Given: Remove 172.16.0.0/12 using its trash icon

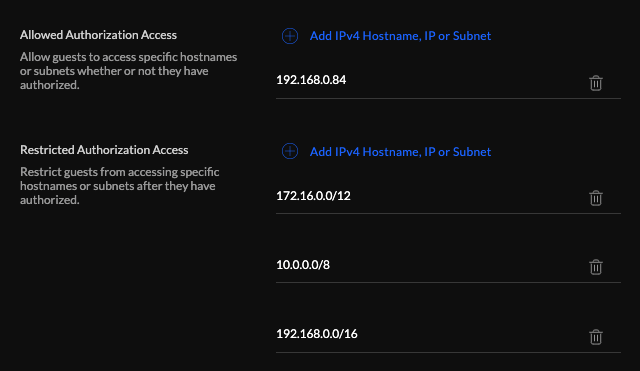Looking at the screenshot, I should click(596, 198).
